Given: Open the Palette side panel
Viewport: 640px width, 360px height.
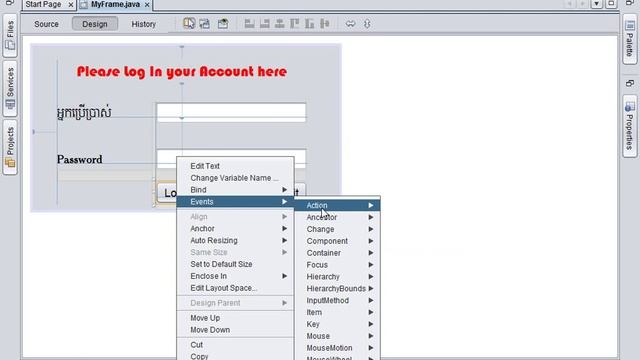Looking at the screenshot, I should pos(630,39).
